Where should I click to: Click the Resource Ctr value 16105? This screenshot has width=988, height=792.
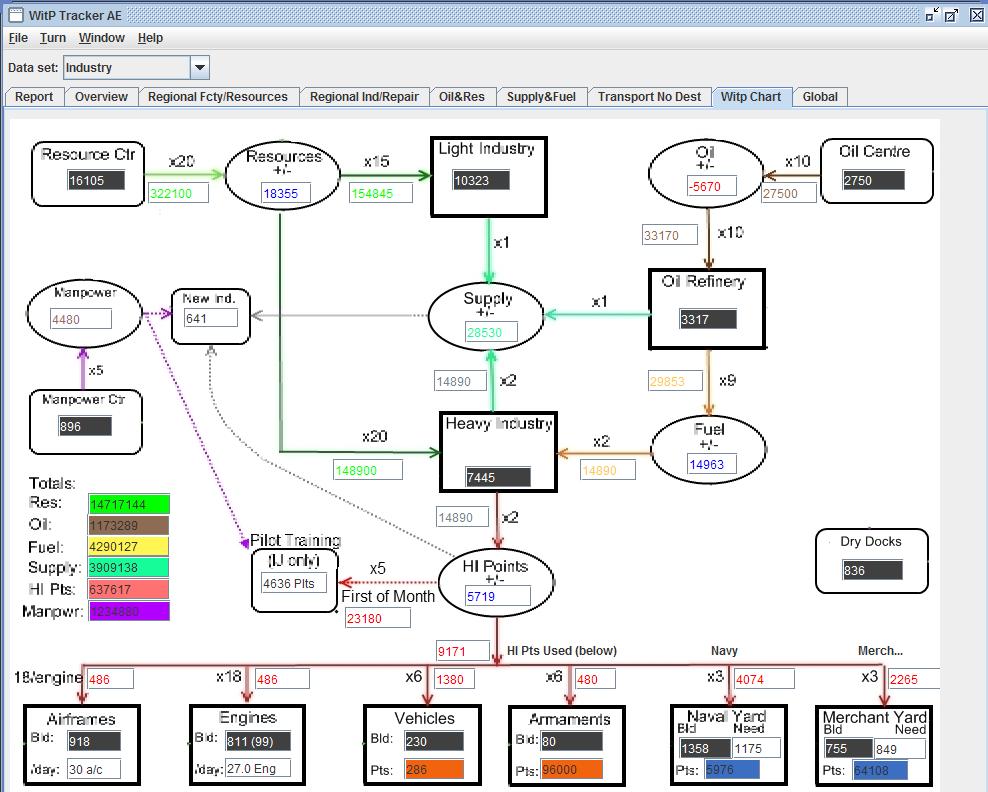96,180
